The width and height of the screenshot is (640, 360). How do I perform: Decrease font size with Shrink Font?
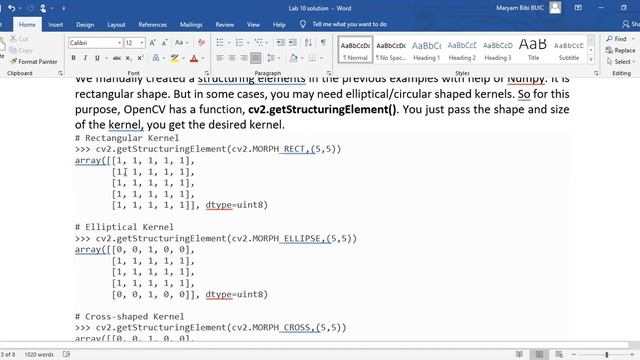click(x=164, y=42)
